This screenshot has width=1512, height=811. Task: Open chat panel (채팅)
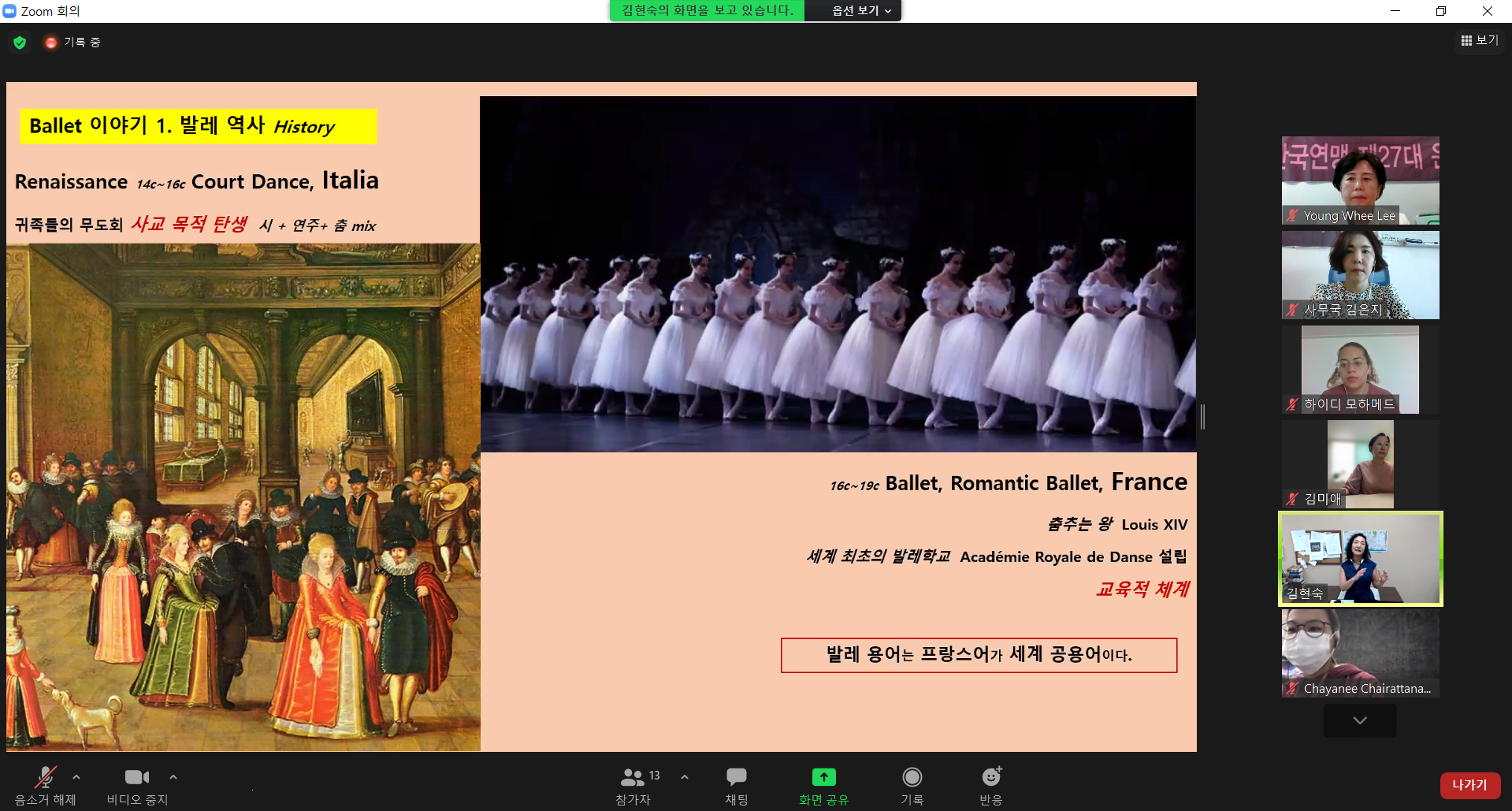(737, 786)
